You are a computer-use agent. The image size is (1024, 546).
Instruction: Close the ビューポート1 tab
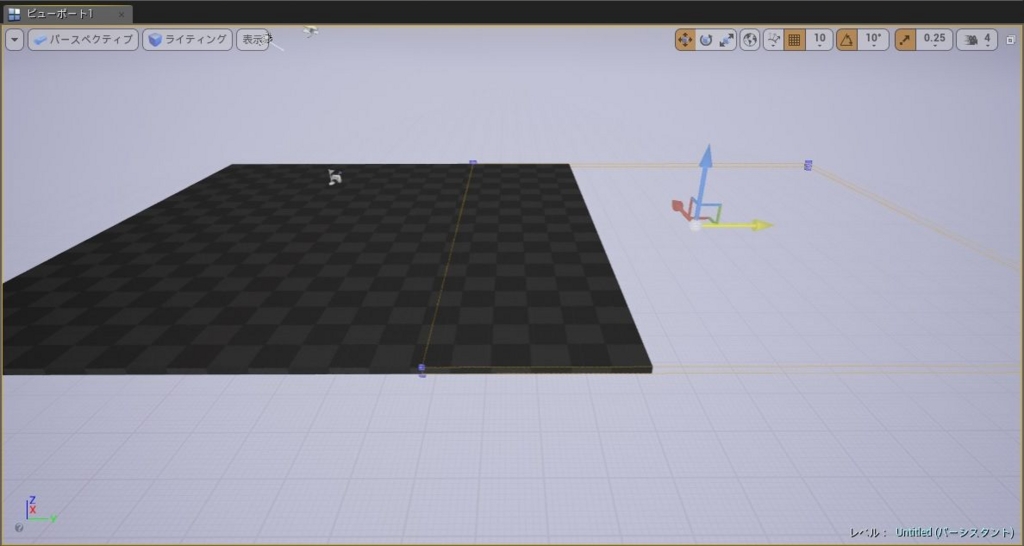pos(121,14)
